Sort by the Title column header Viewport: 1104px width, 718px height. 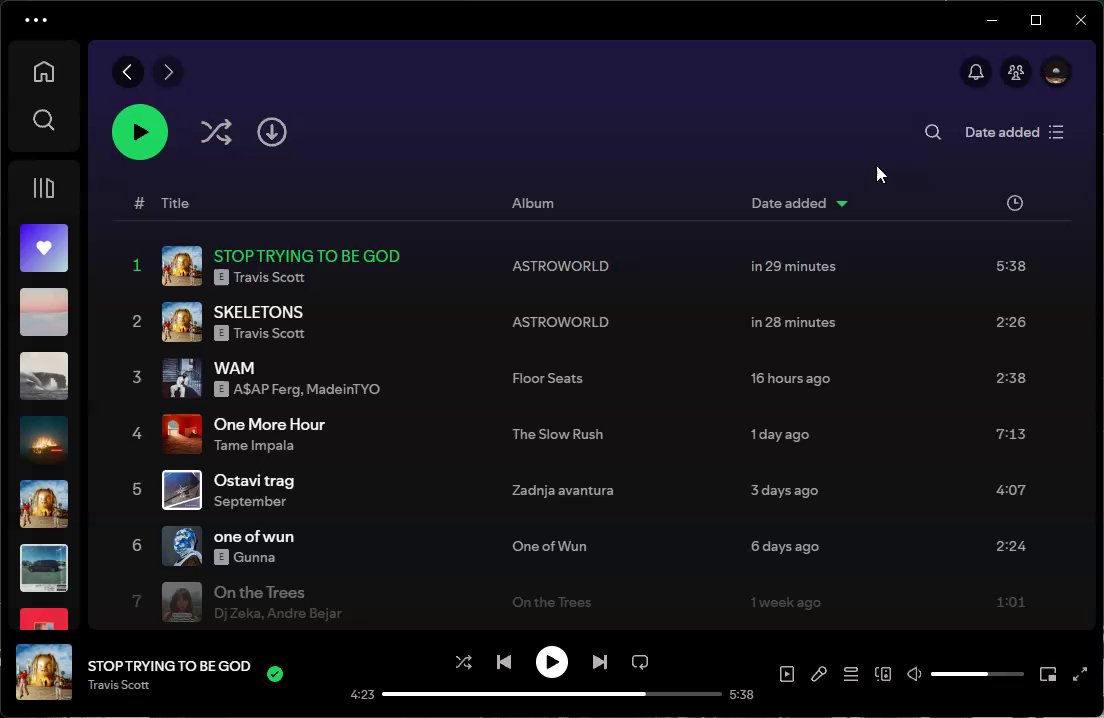pos(175,203)
